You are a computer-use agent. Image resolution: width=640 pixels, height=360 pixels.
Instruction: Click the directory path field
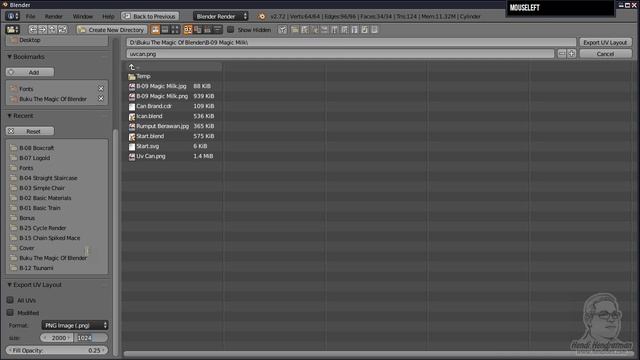351,42
